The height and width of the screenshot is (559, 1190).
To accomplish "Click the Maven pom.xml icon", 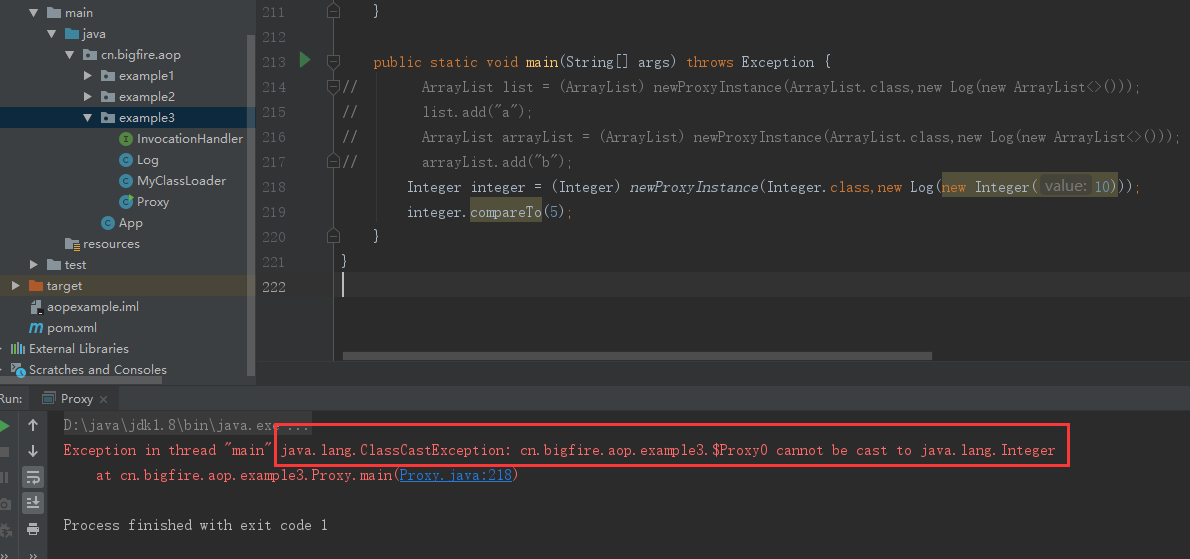I will tap(36, 328).
